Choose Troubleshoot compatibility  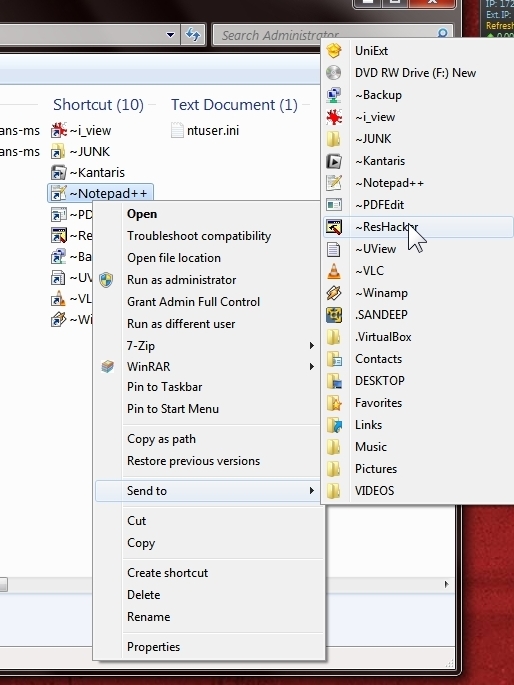pyautogui.click(x=199, y=236)
